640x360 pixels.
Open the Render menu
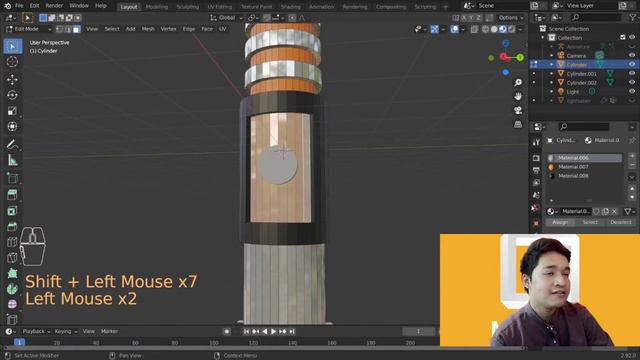coord(54,6)
